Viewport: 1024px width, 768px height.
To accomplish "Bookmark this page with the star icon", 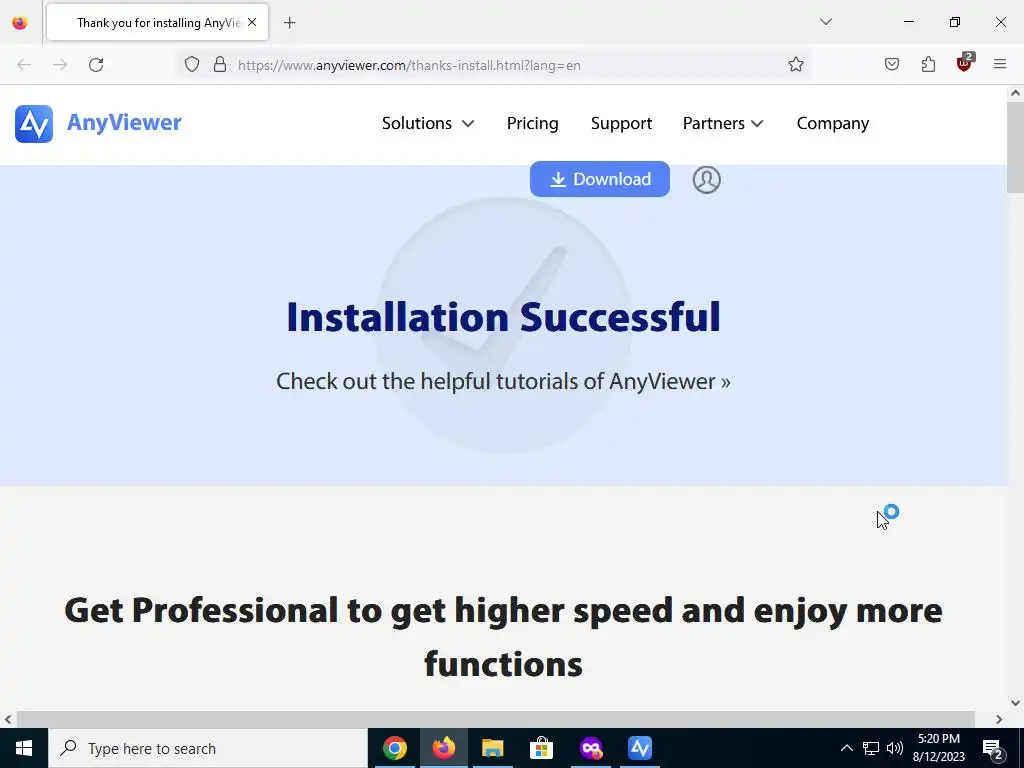I will (795, 64).
